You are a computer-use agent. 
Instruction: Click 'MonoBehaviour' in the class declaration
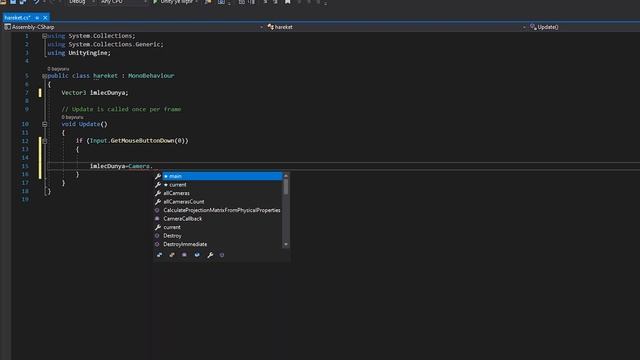click(x=151, y=76)
